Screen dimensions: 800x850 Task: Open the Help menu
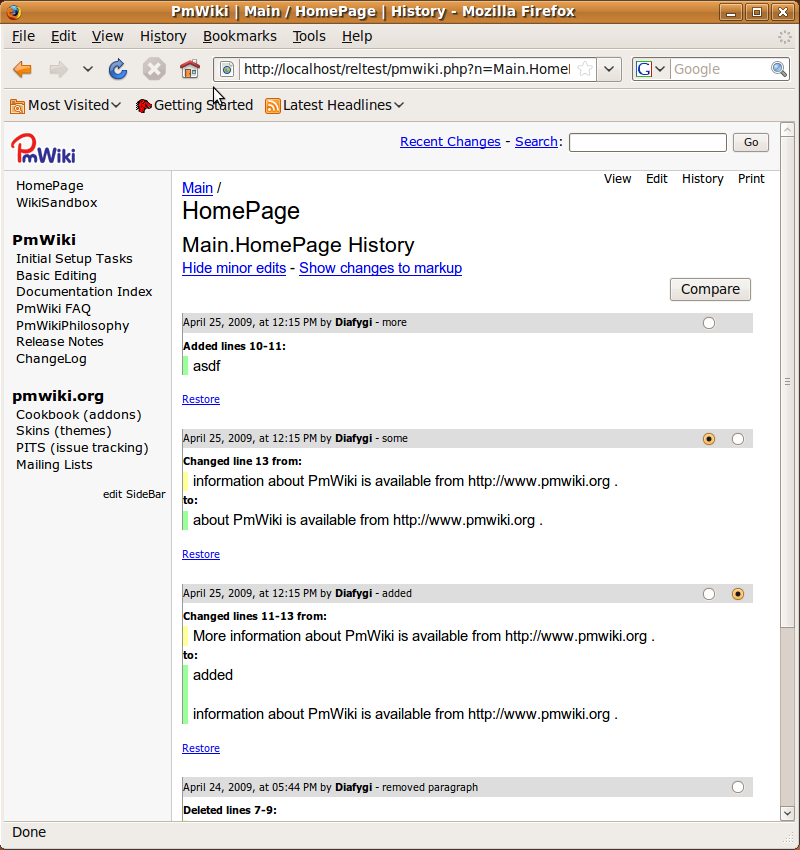point(357,36)
